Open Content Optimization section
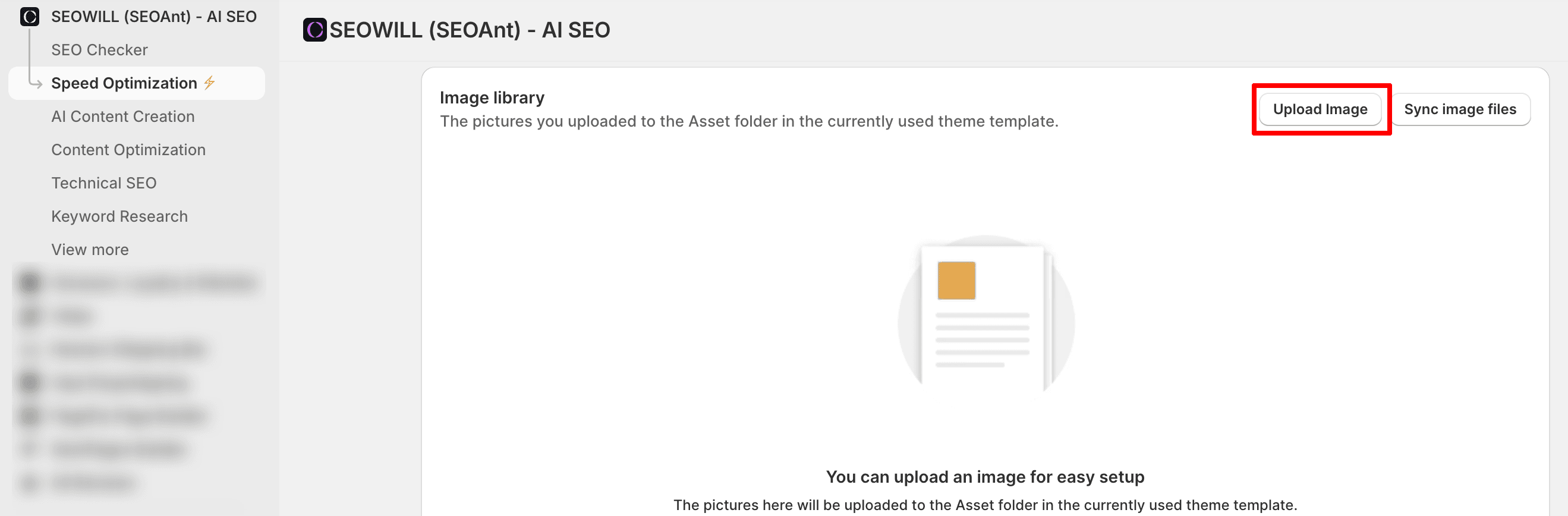The image size is (1568, 516). pos(128,150)
